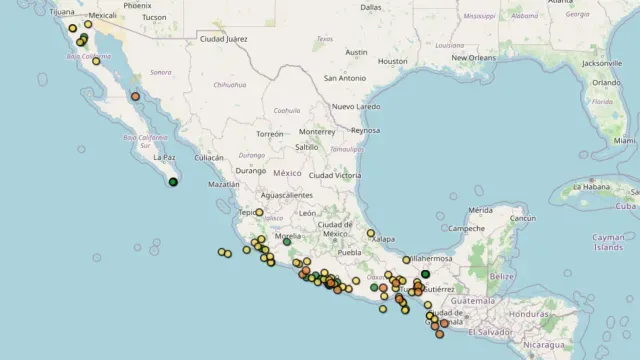
Task: Select the León label
Action: (x=307, y=213)
